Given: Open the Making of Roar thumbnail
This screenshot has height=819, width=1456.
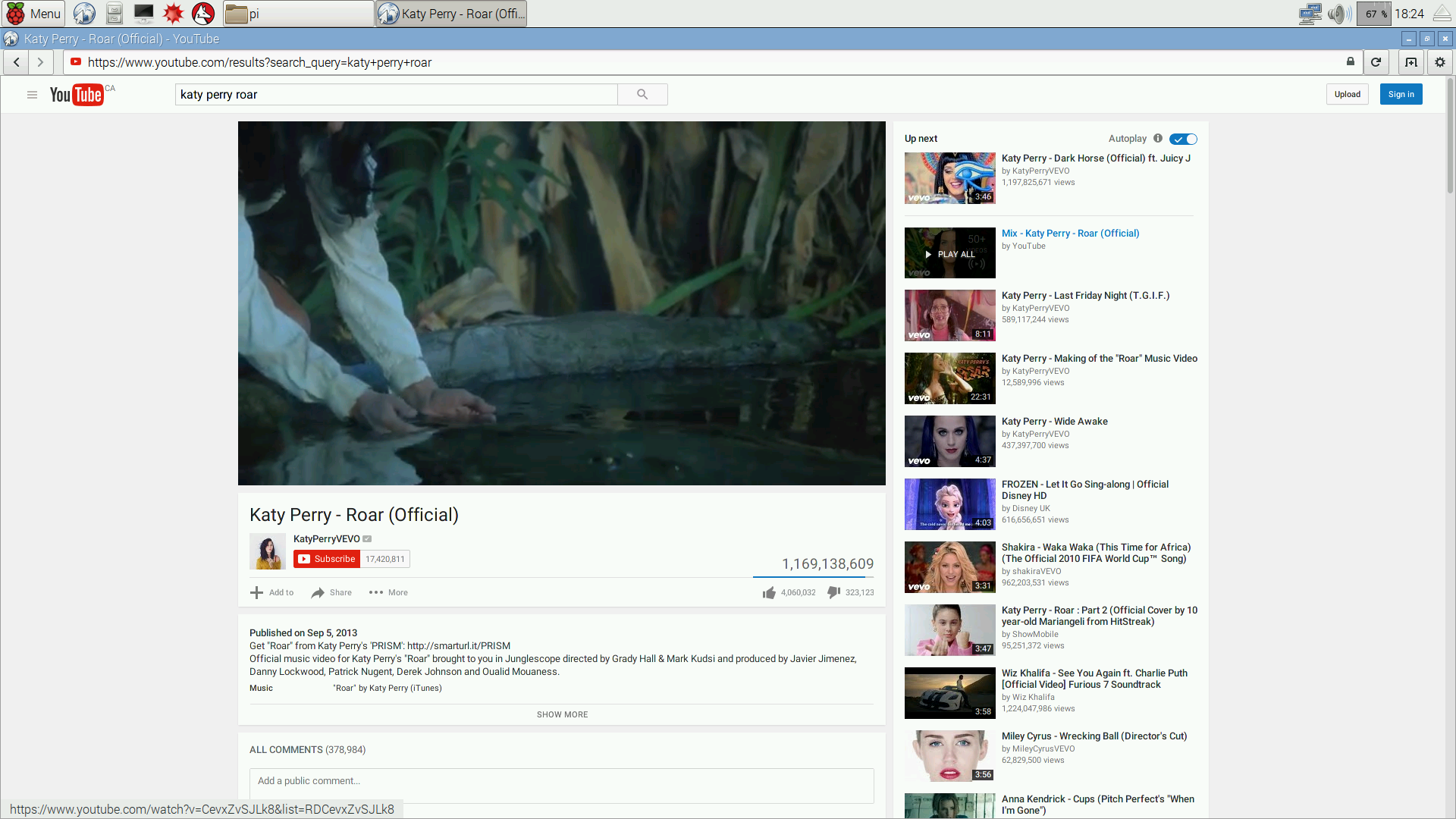Looking at the screenshot, I should (x=949, y=378).
